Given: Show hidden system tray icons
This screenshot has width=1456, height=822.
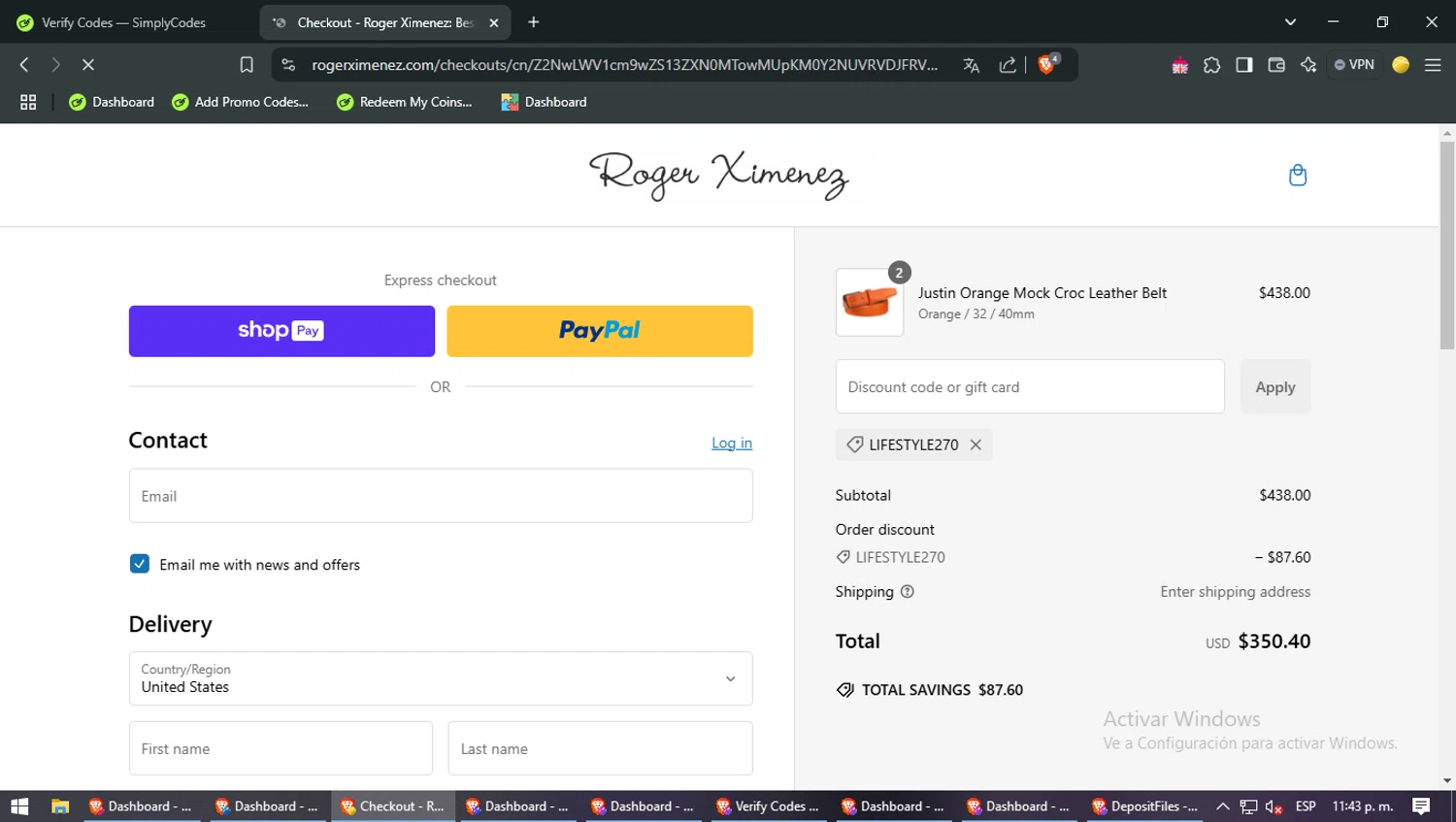Looking at the screenshot, I should (x=1223, y=806).
